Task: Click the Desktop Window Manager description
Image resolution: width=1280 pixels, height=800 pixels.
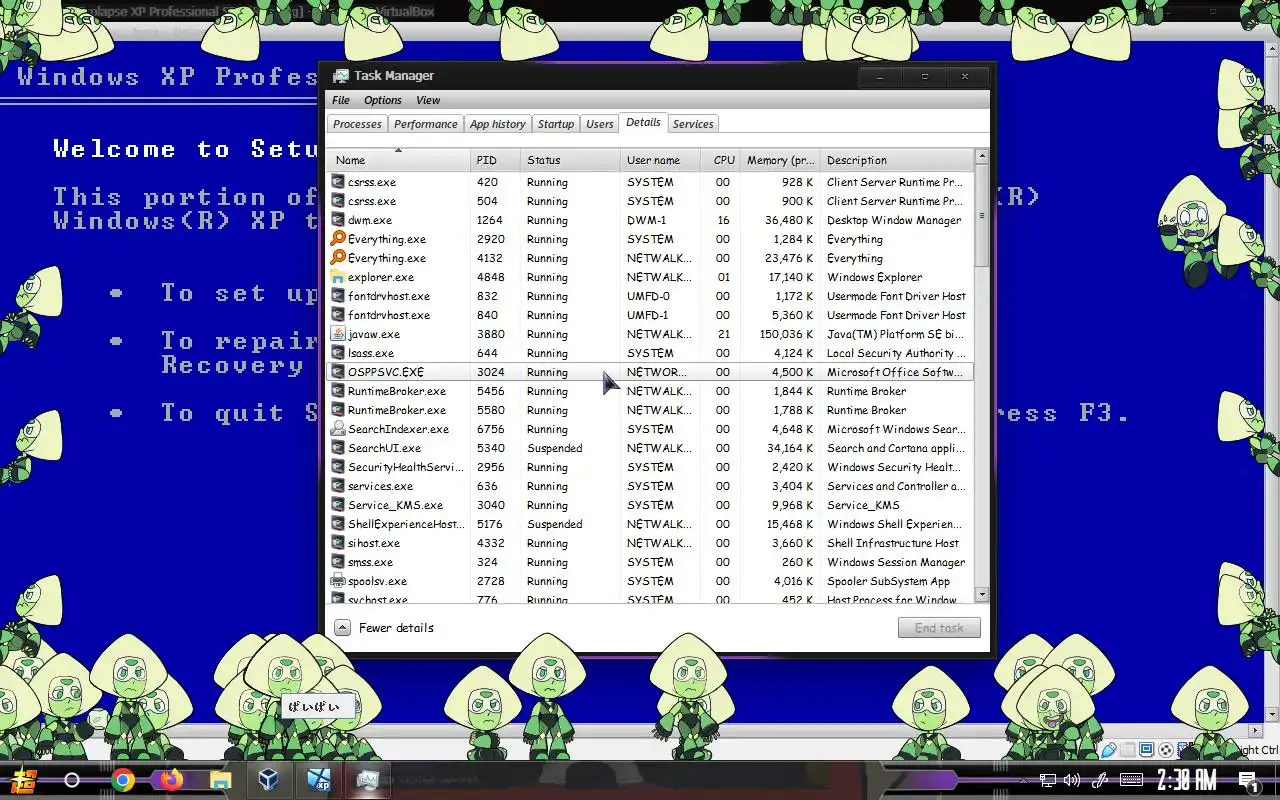Action: (894, 220)
